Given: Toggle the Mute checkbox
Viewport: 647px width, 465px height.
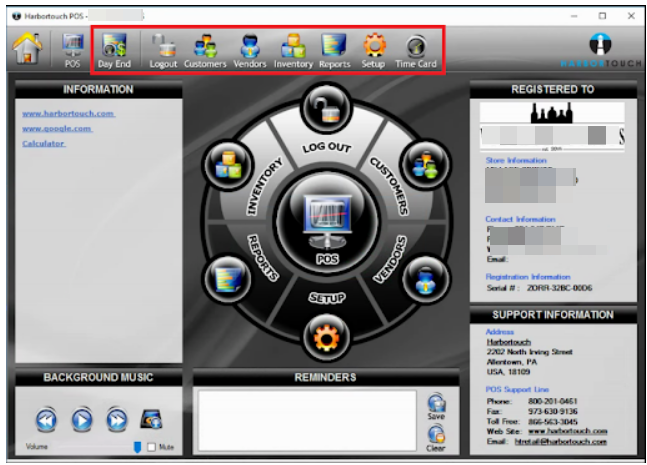Looking at the screenshot, I should (152, 446).
